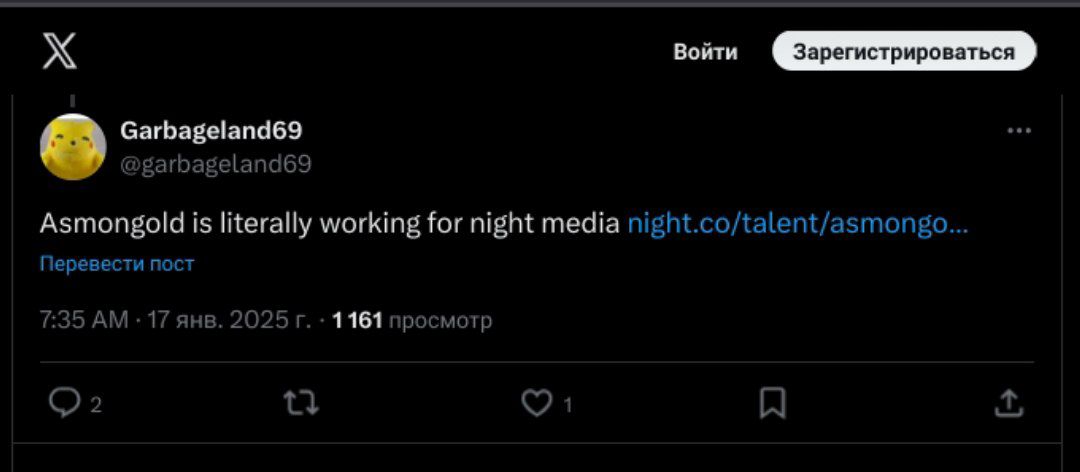Click the like count number 1
The width and height of the screenshot is (1080, 472).
pyautogui.click(x=568, y=405)
